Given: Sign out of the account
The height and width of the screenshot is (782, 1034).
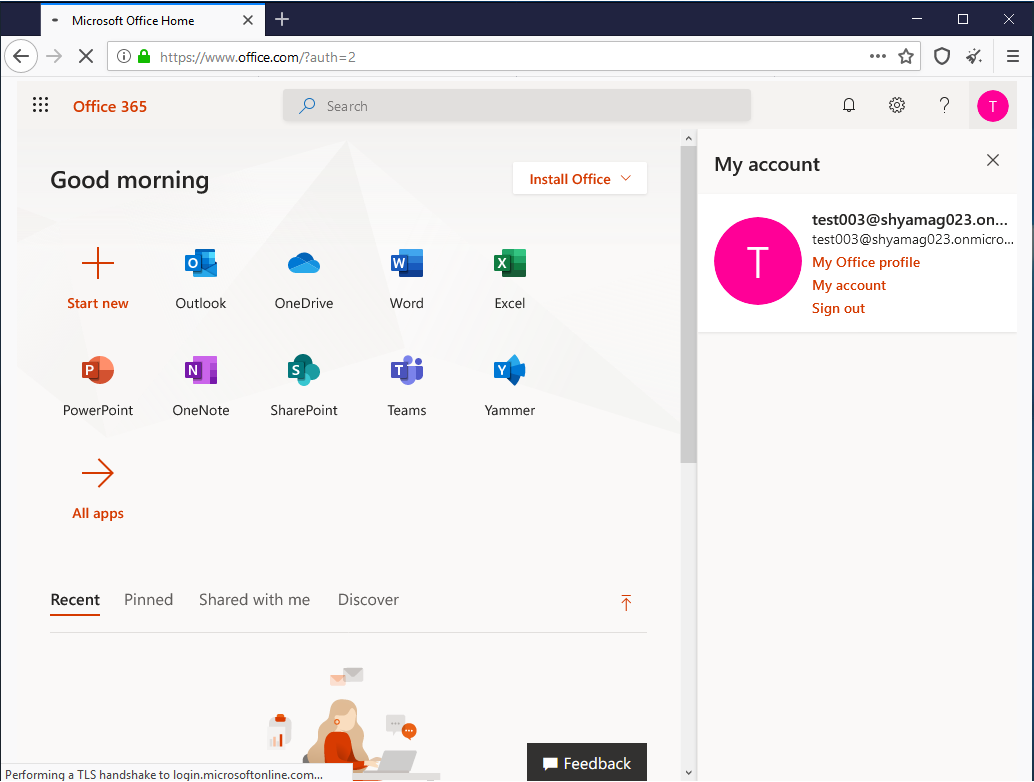Looking at the screenshot, I should tap(838, 309).
